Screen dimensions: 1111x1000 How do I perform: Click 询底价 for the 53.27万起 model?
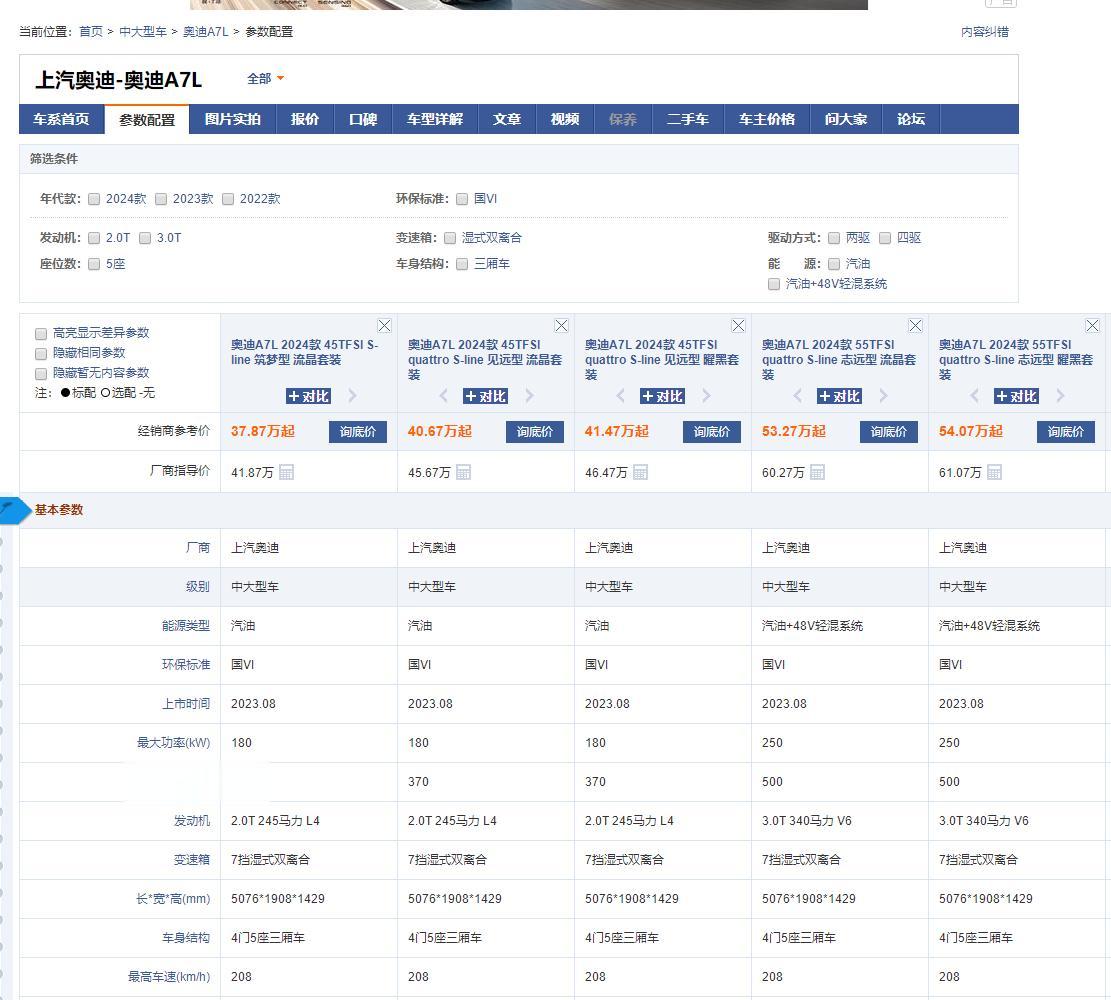click(889, 432)
